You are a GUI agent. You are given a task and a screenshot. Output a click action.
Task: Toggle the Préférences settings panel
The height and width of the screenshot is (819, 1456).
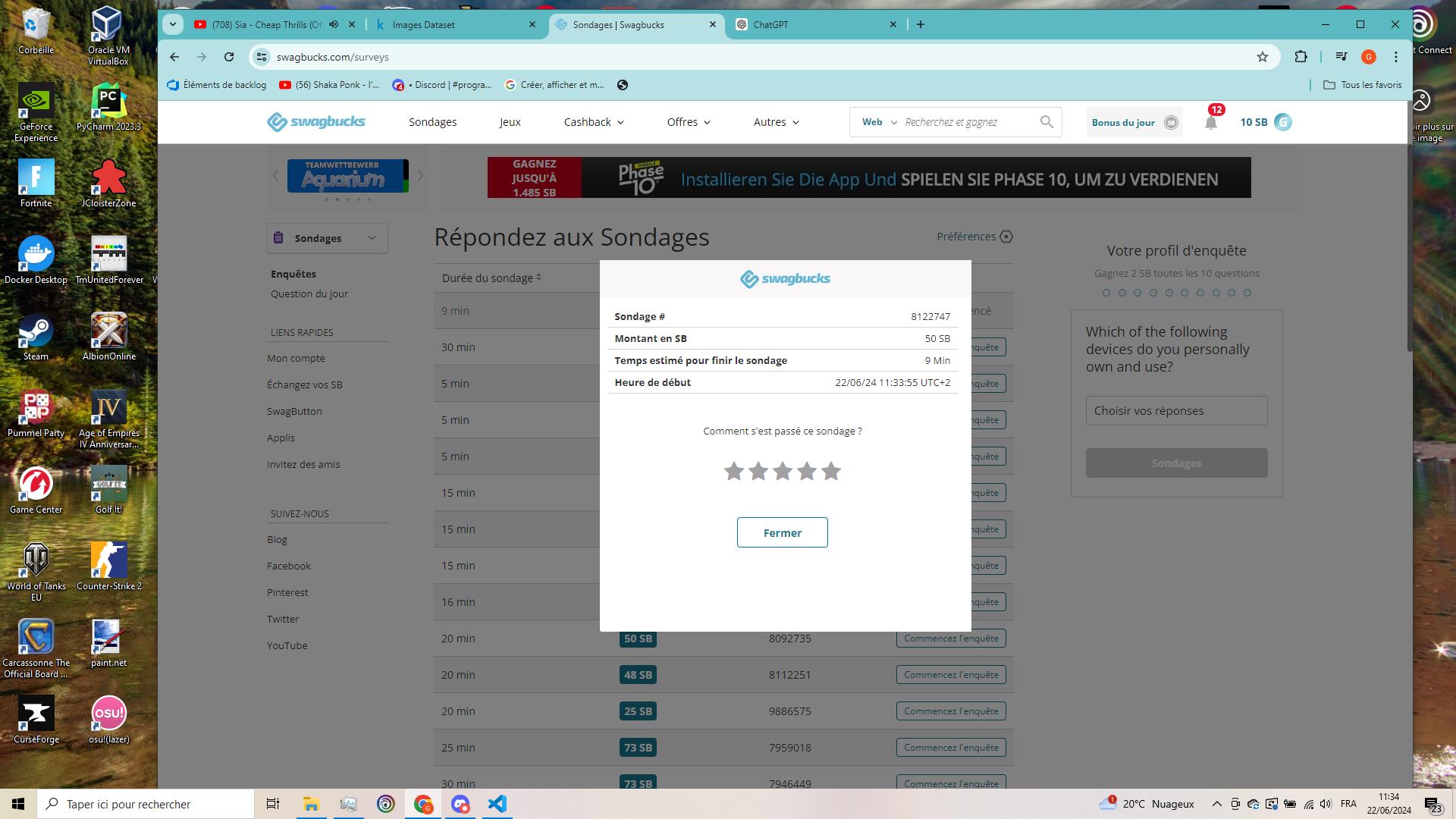click(975, 236)
